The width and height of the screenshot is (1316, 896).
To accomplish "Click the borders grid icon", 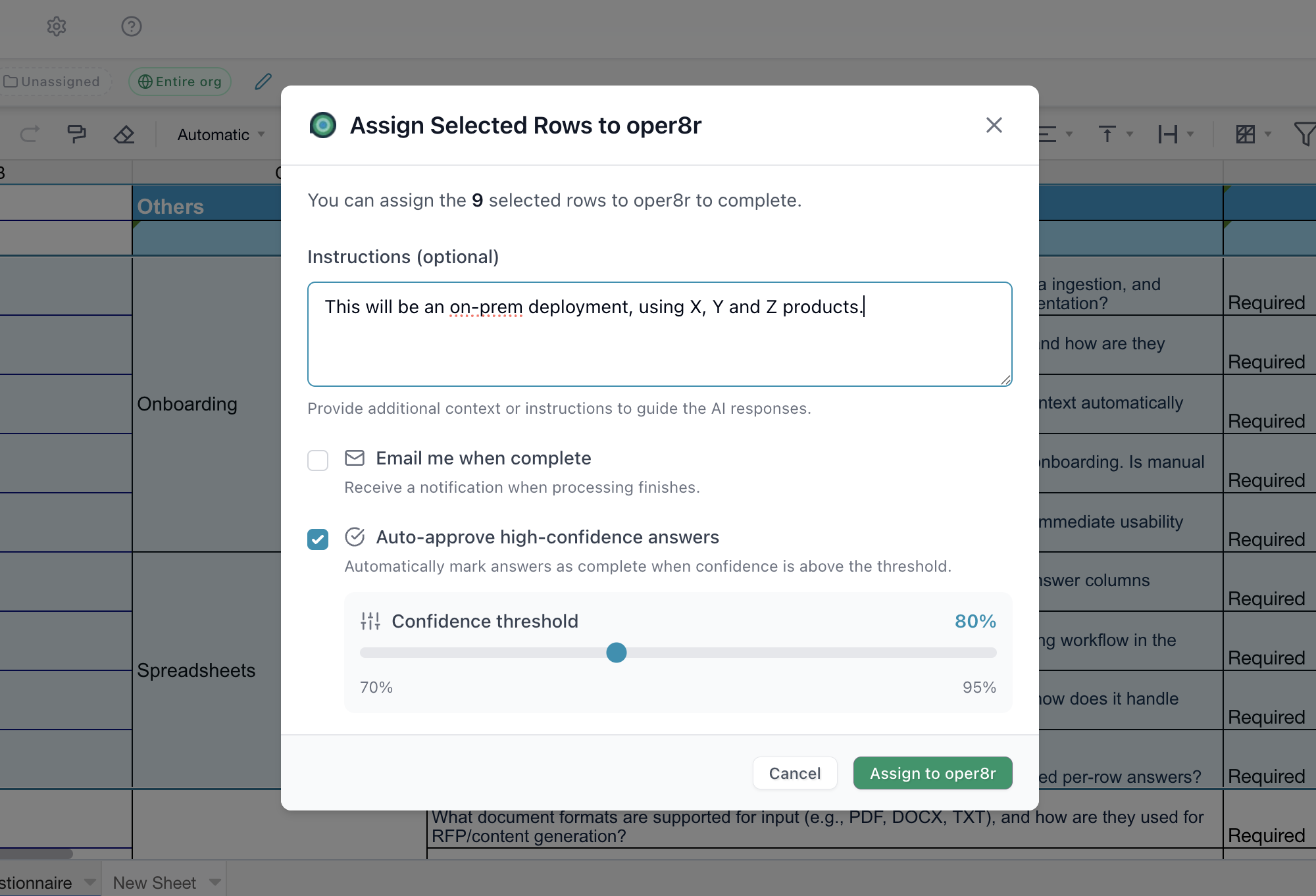I will [1247, 134].
